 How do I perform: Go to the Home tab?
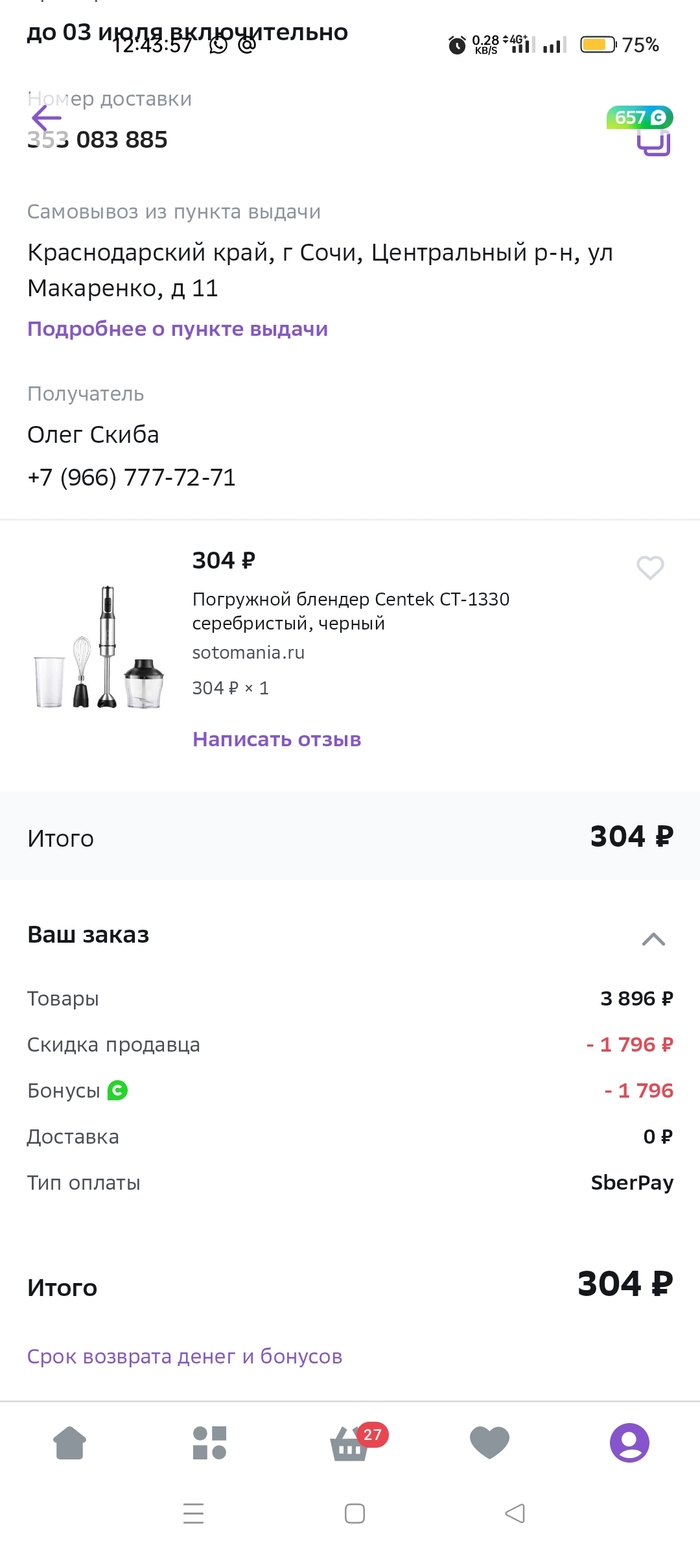[x=70, y=1443]
